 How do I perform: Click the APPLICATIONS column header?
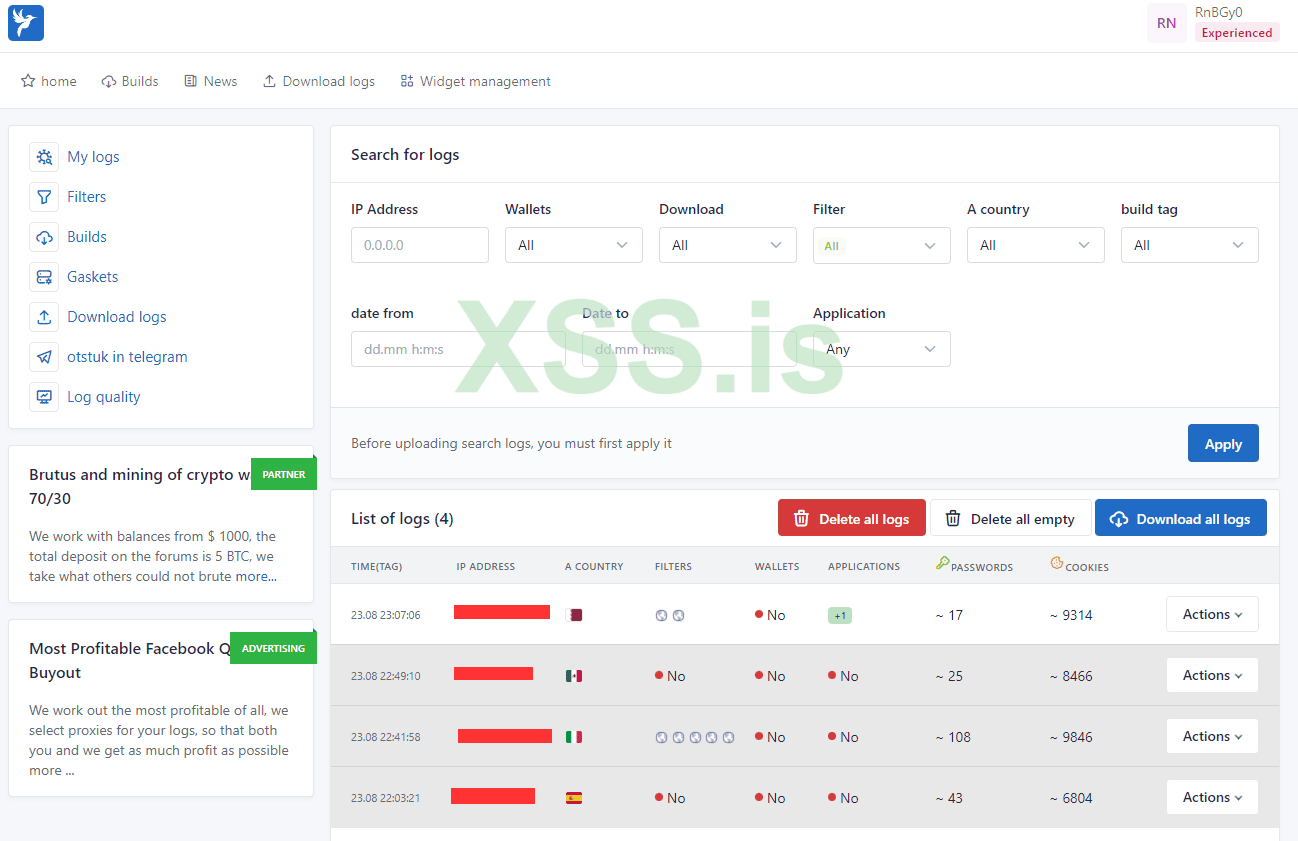coord(864,566)
